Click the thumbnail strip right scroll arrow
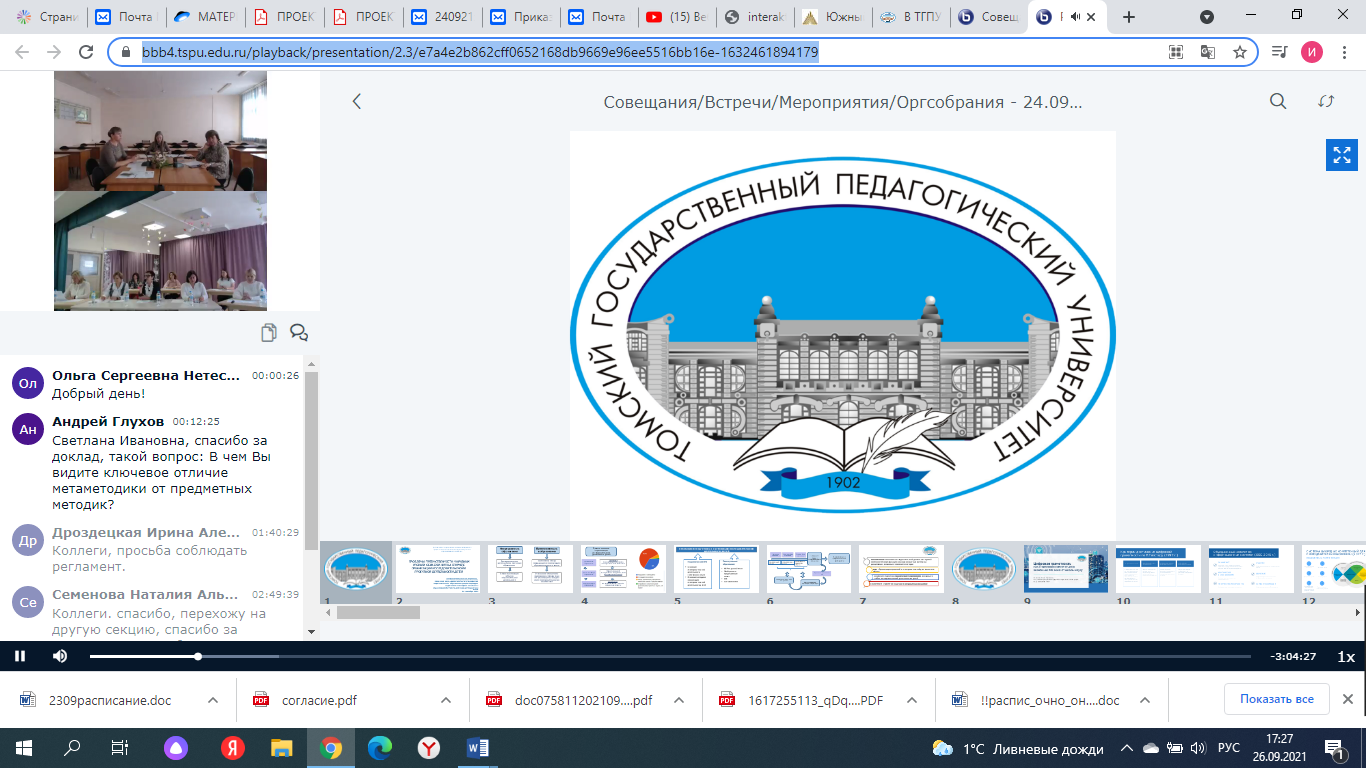This screenshot has height=768, width=1366. coord(1357,612)
